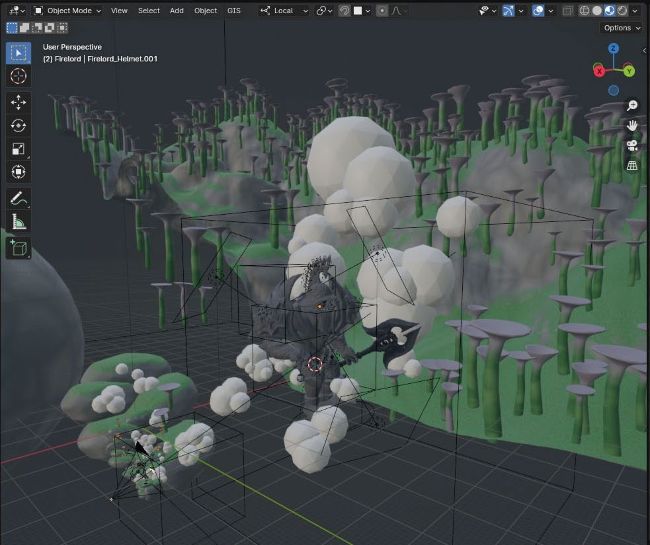
Task: Select the Annotate pencil tool
Action: [x=18, y=198]
